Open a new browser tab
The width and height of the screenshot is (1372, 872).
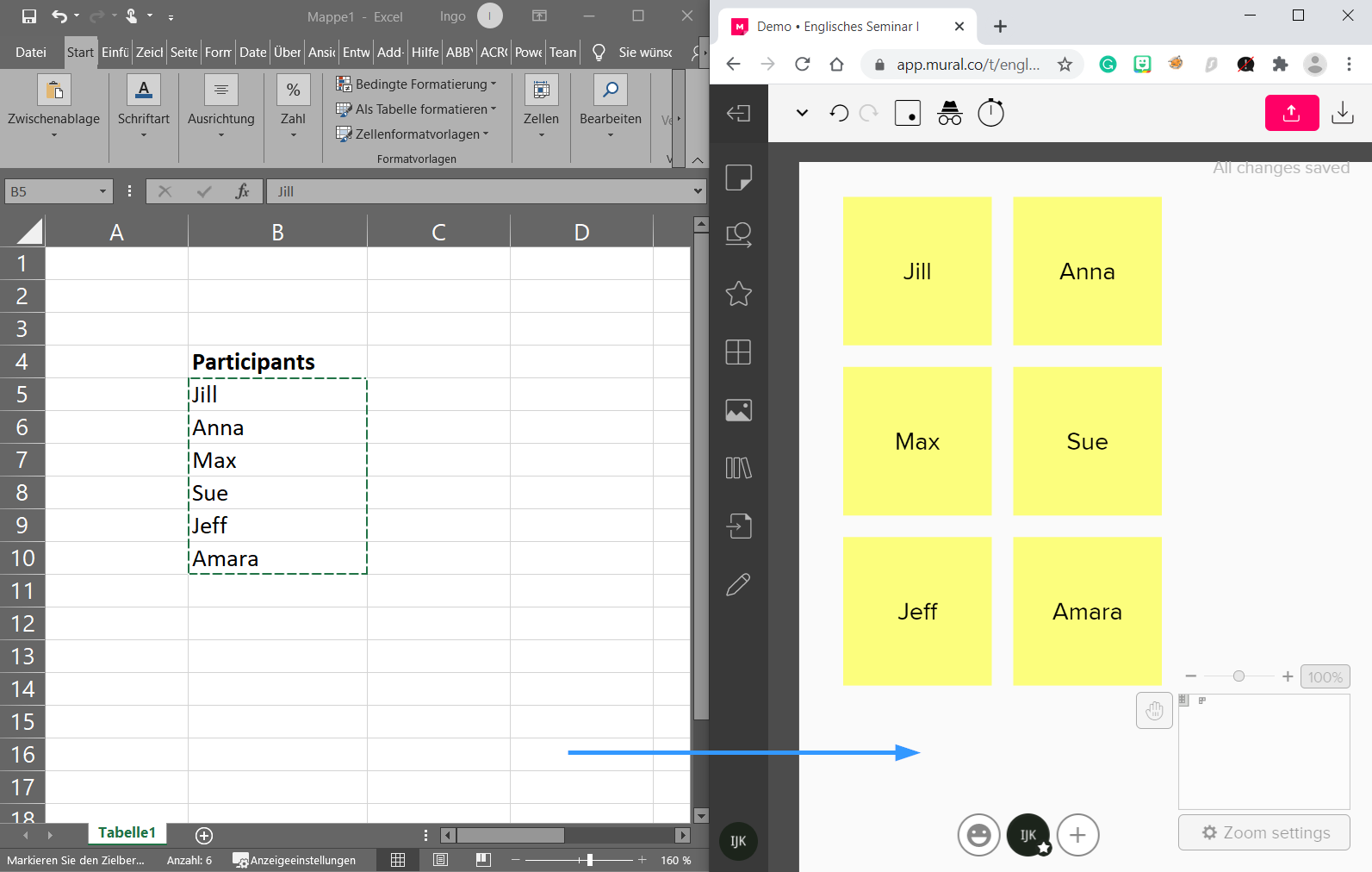[x=1000, y=27]
